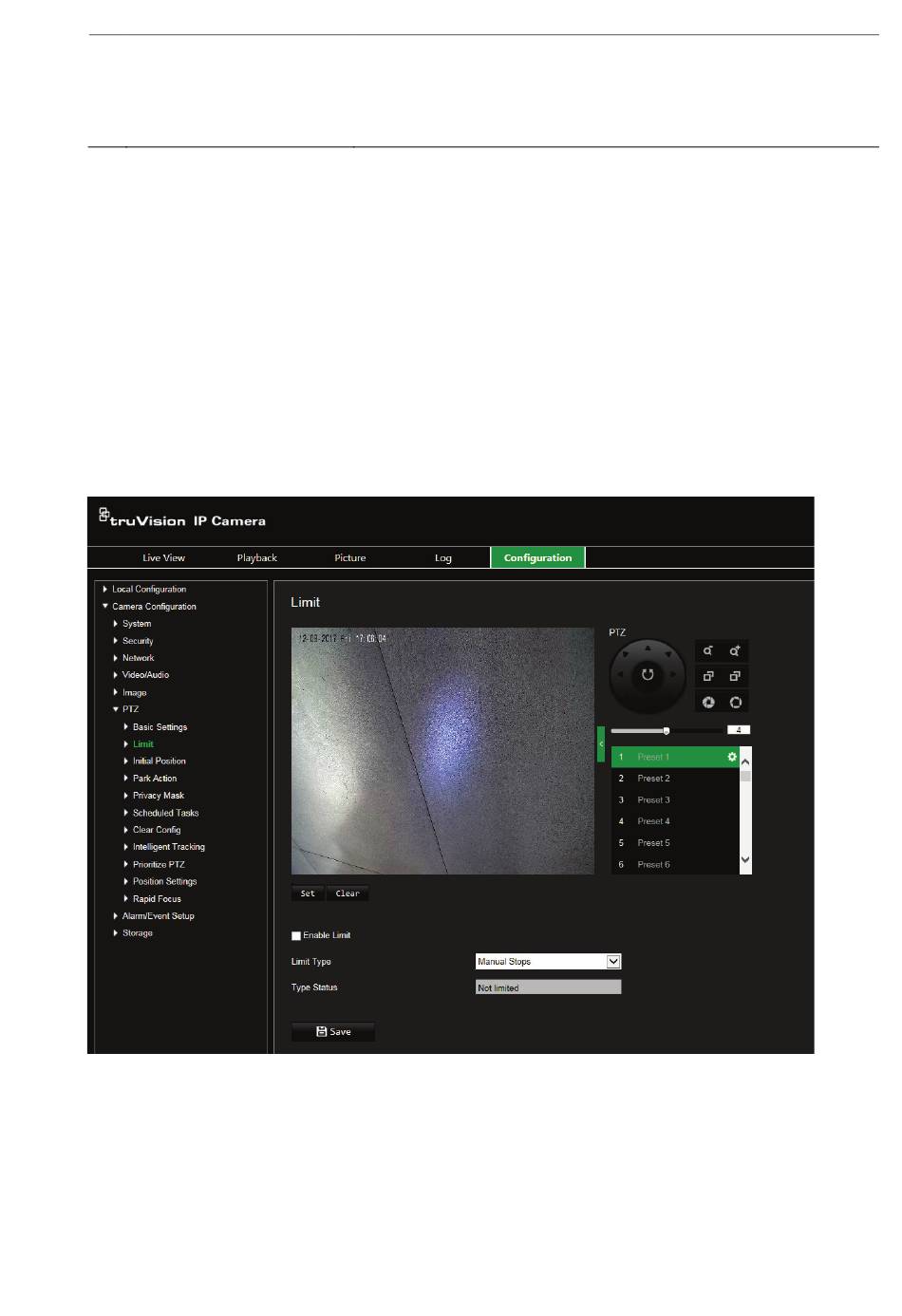Open Privacy Mask in the sidebar
Viewport: 902px width, 1316px height.
point(159,796)
